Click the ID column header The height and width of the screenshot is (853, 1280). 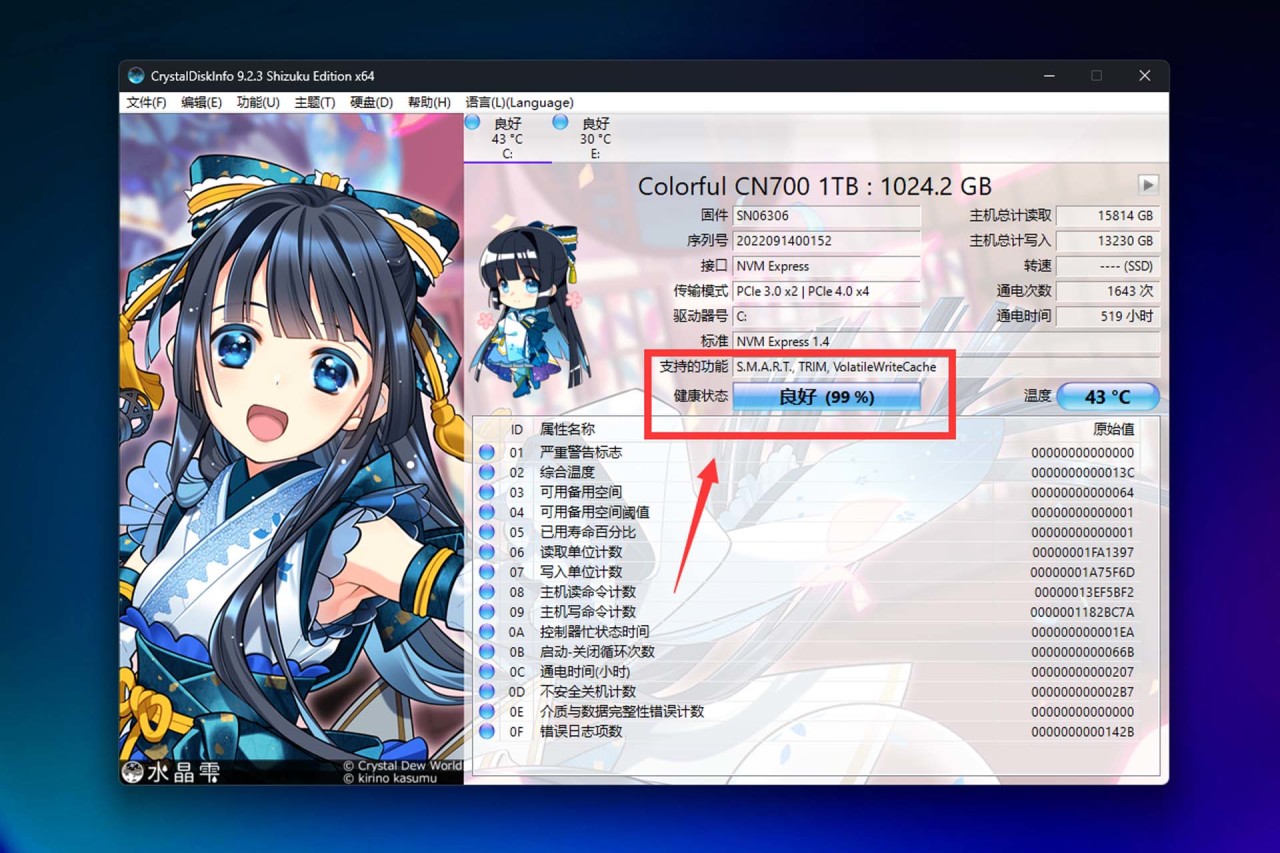click(x=517, y=430)
